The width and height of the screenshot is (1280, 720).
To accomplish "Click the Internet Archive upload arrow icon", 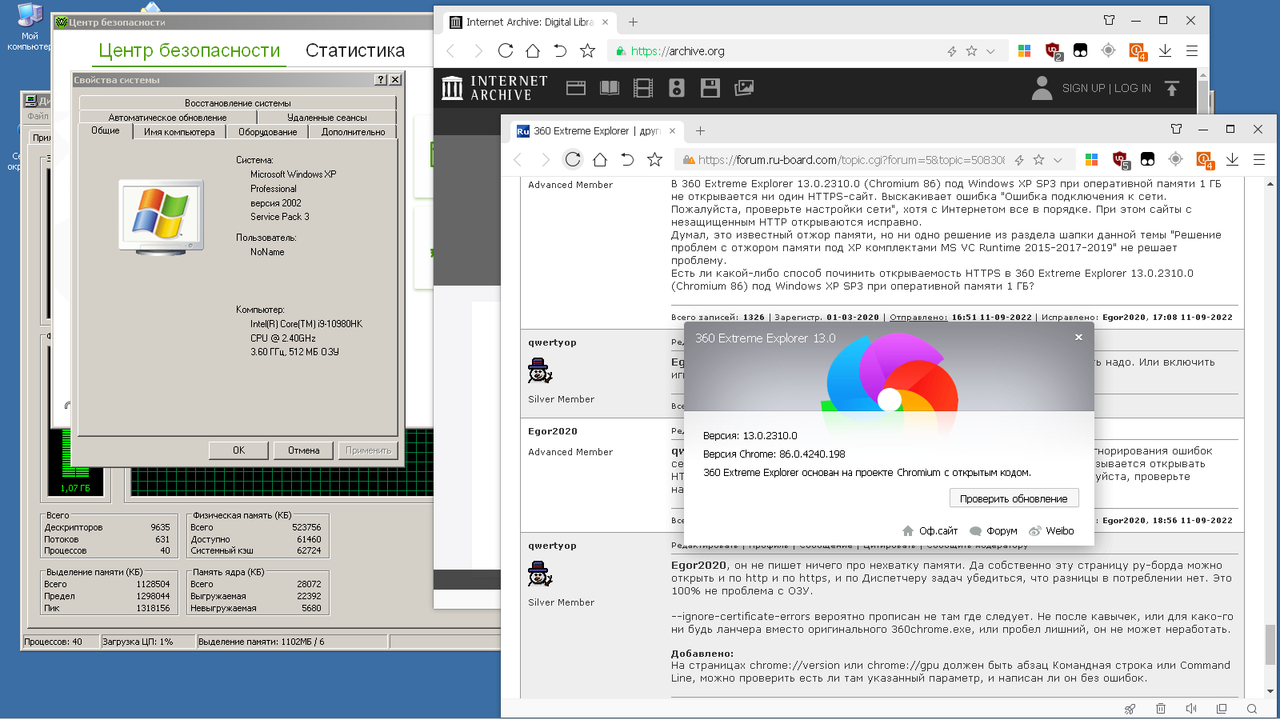I will click(x=1173, y=88).
